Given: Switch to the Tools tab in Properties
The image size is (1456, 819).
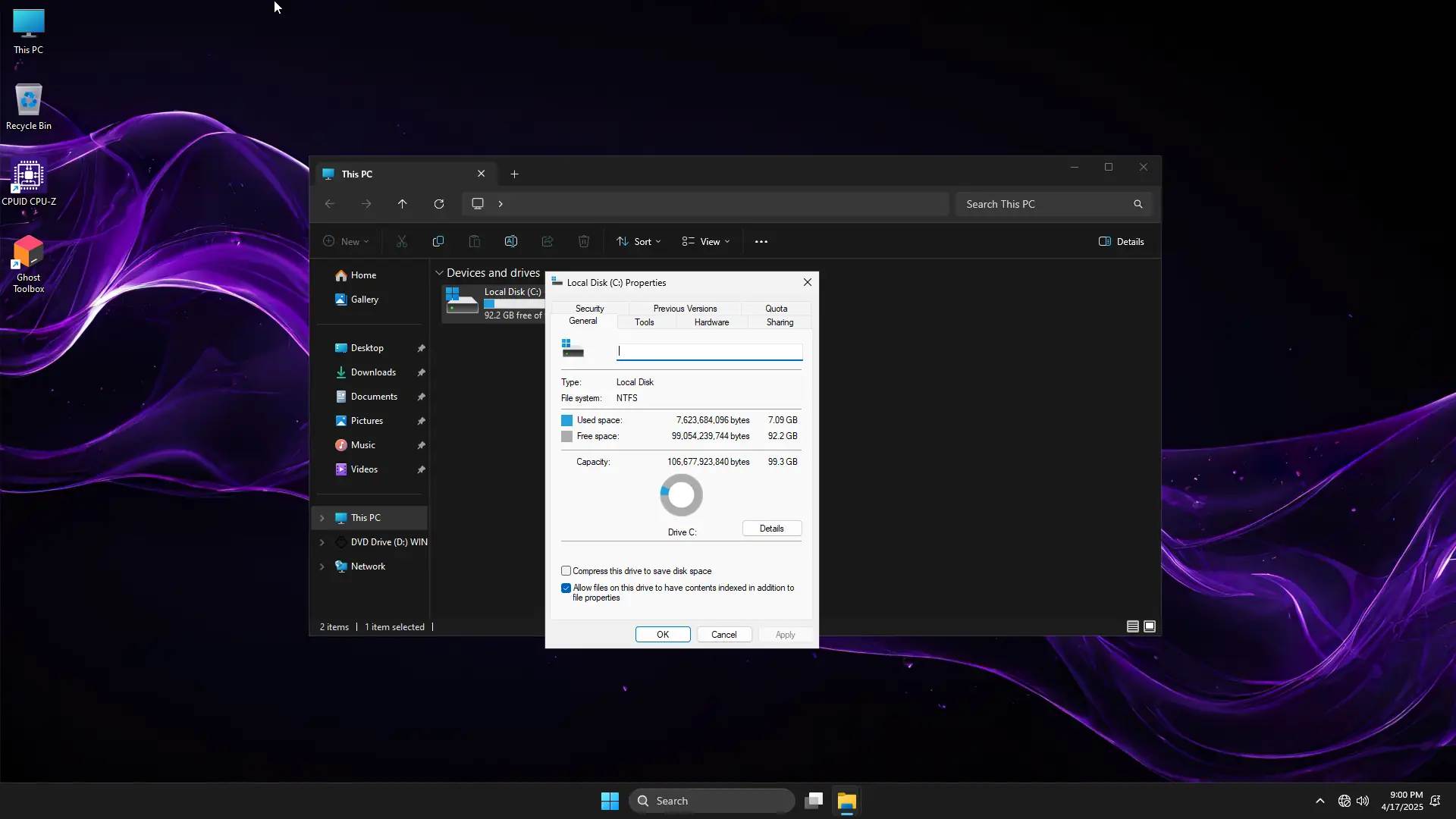Looking at the screenshot, I should pyautogui.click(x=645, y=322).
